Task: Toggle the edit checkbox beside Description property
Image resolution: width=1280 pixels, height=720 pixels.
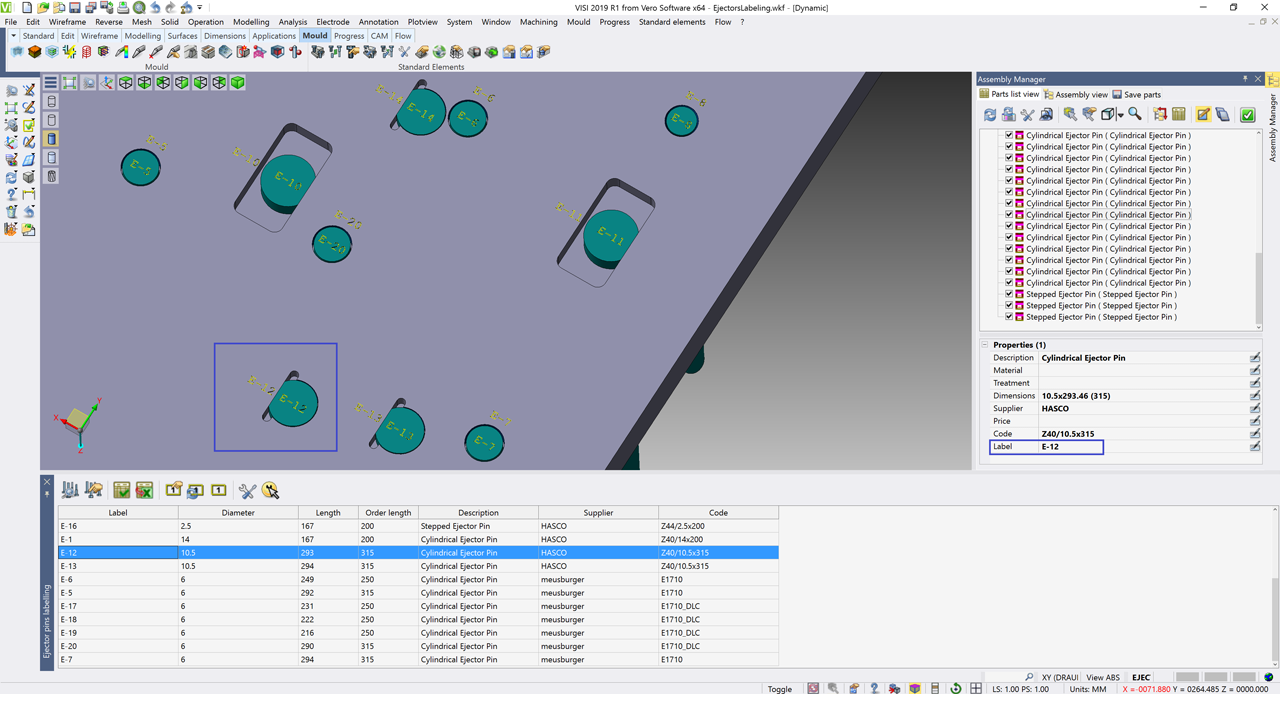Action: pos(1255,358)
